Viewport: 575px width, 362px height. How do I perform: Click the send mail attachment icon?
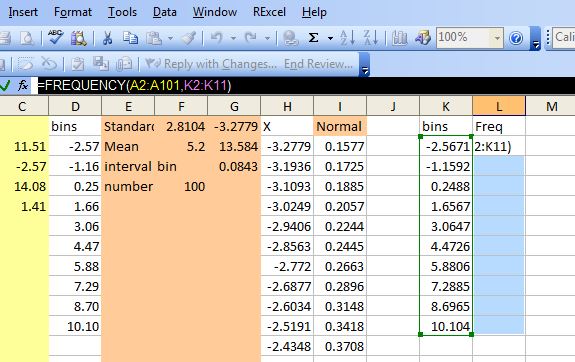(124, 64)
